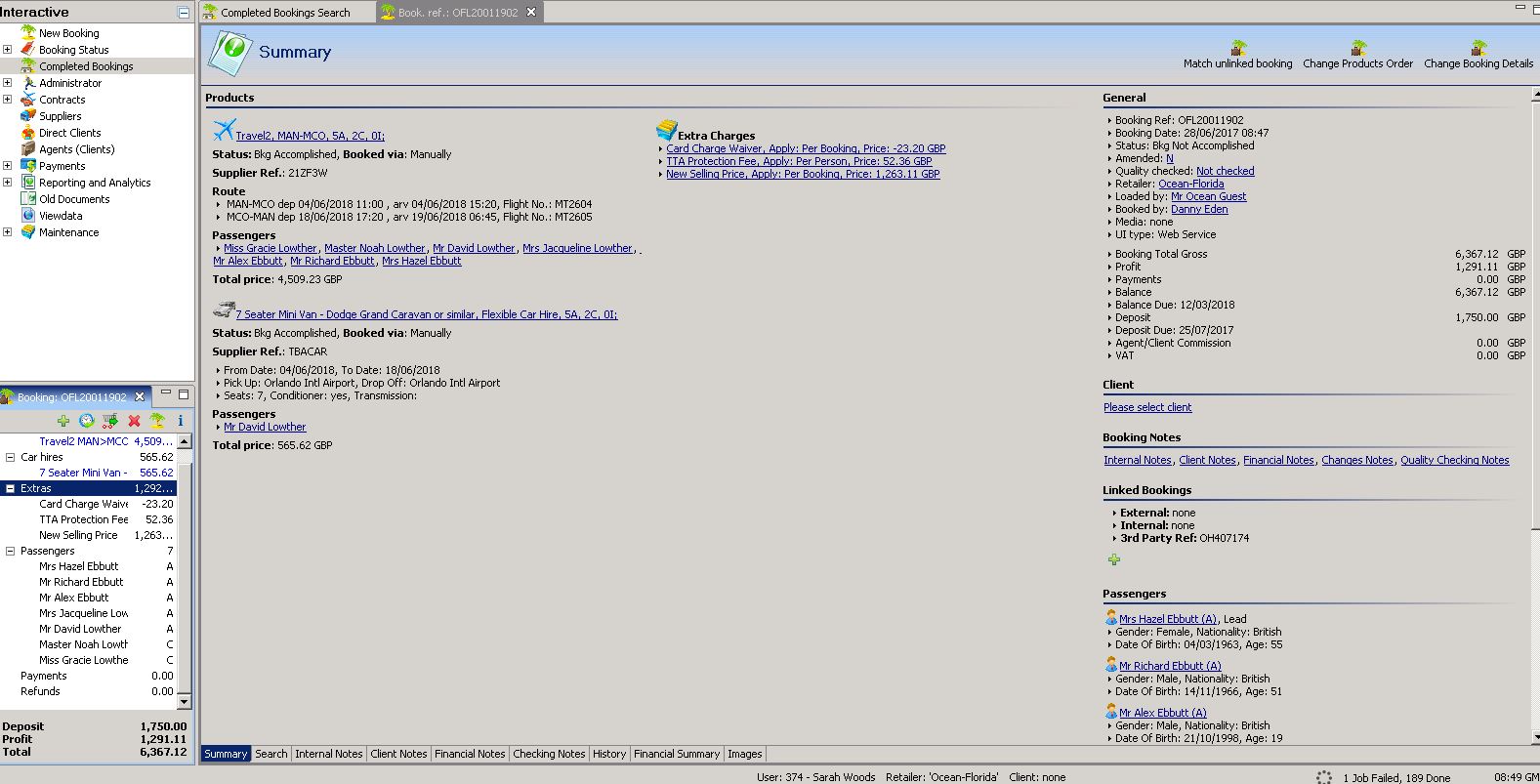Switch to Completed Bookings Search tab
Viewport: 1540px width, 784px height.
click(284, 13)
